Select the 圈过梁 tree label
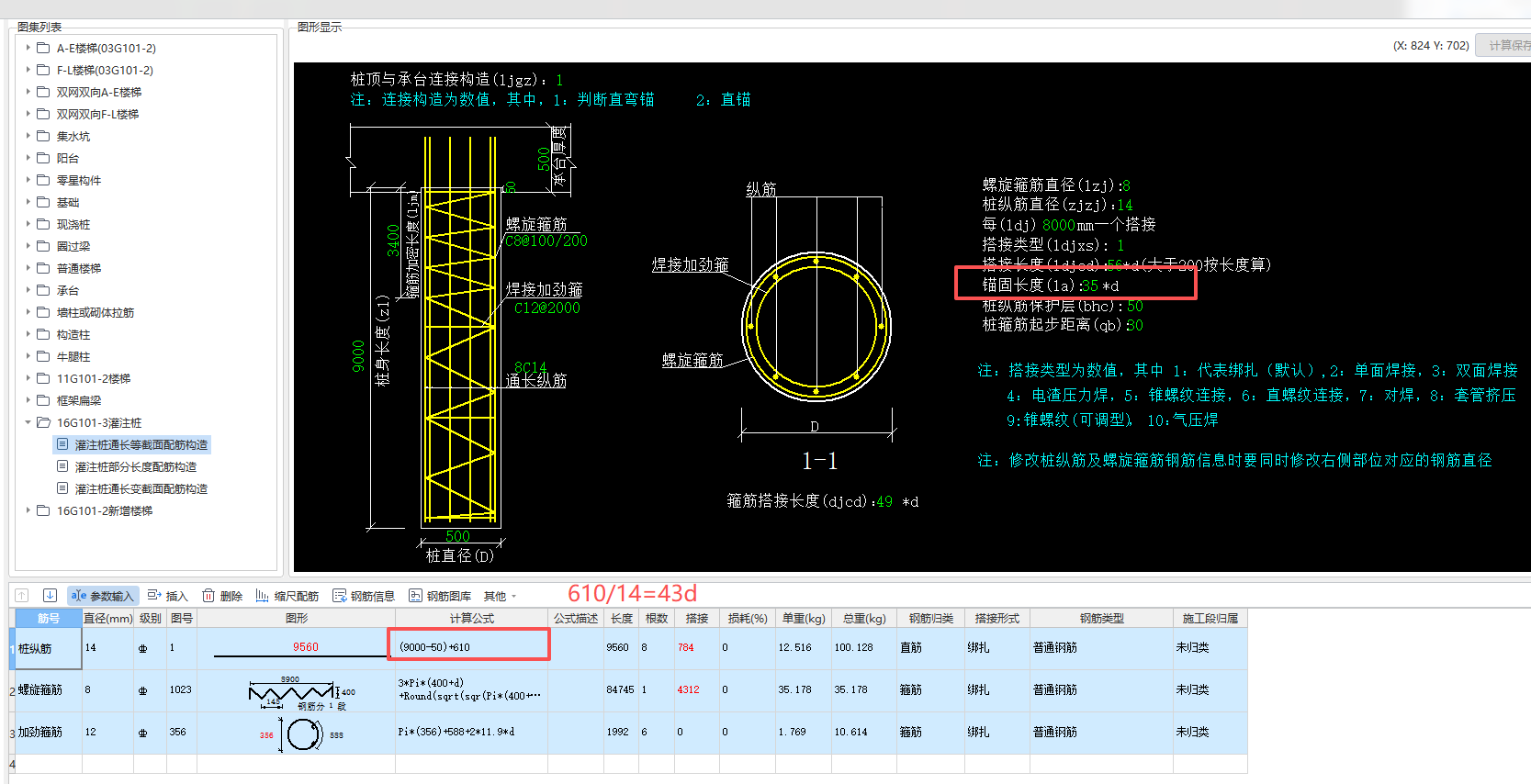Image resolution: width=1531 pixels, height=784 pixels. click(x=73, y=246)
